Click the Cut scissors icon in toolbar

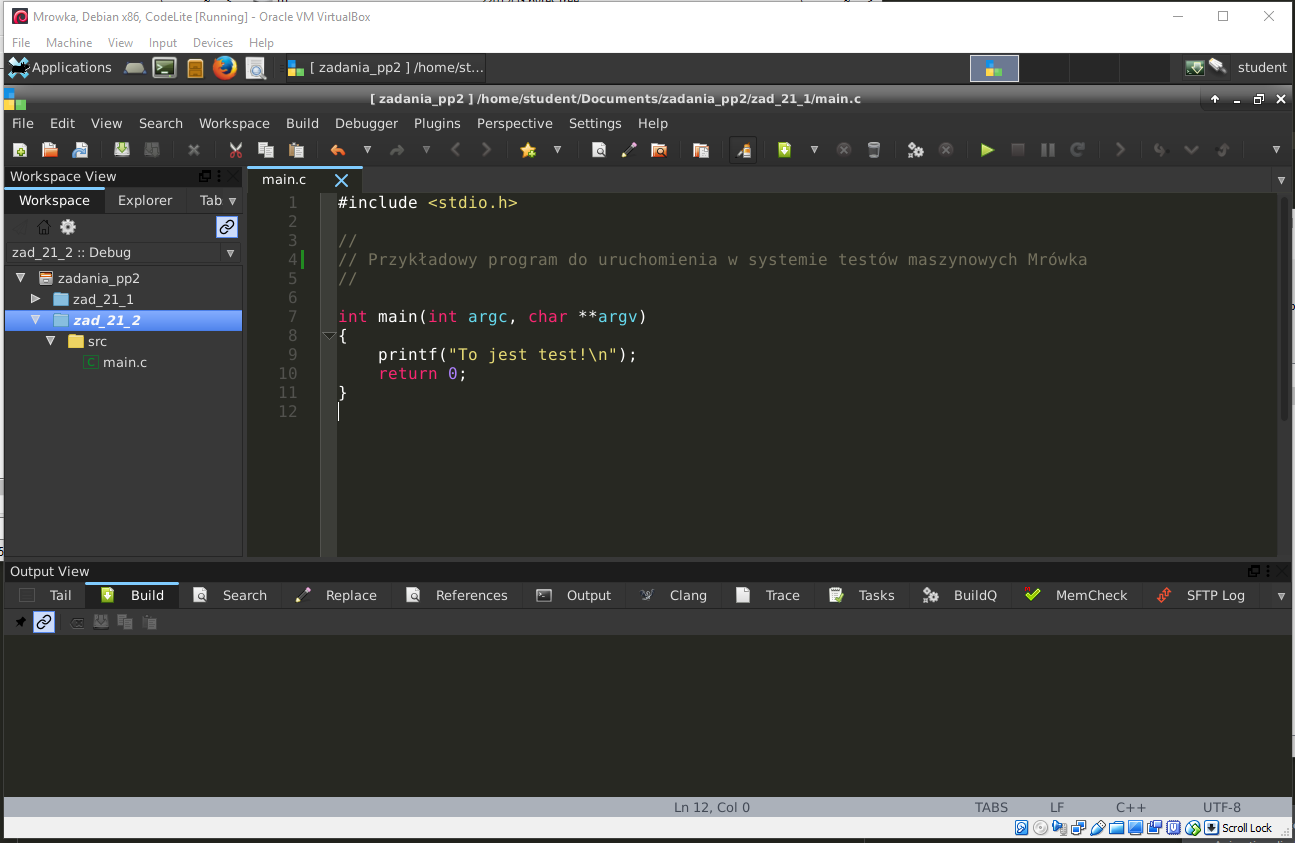click(x=236, y=150)
